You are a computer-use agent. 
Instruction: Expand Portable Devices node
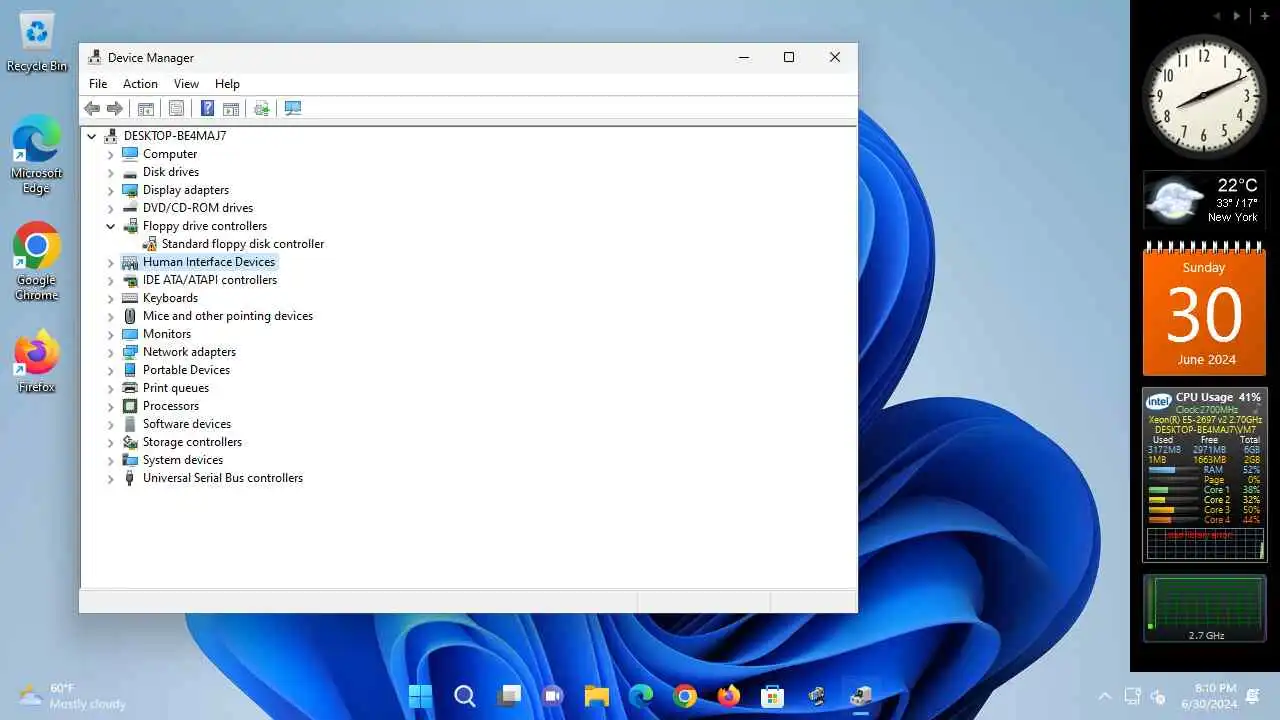pos(111,370)
